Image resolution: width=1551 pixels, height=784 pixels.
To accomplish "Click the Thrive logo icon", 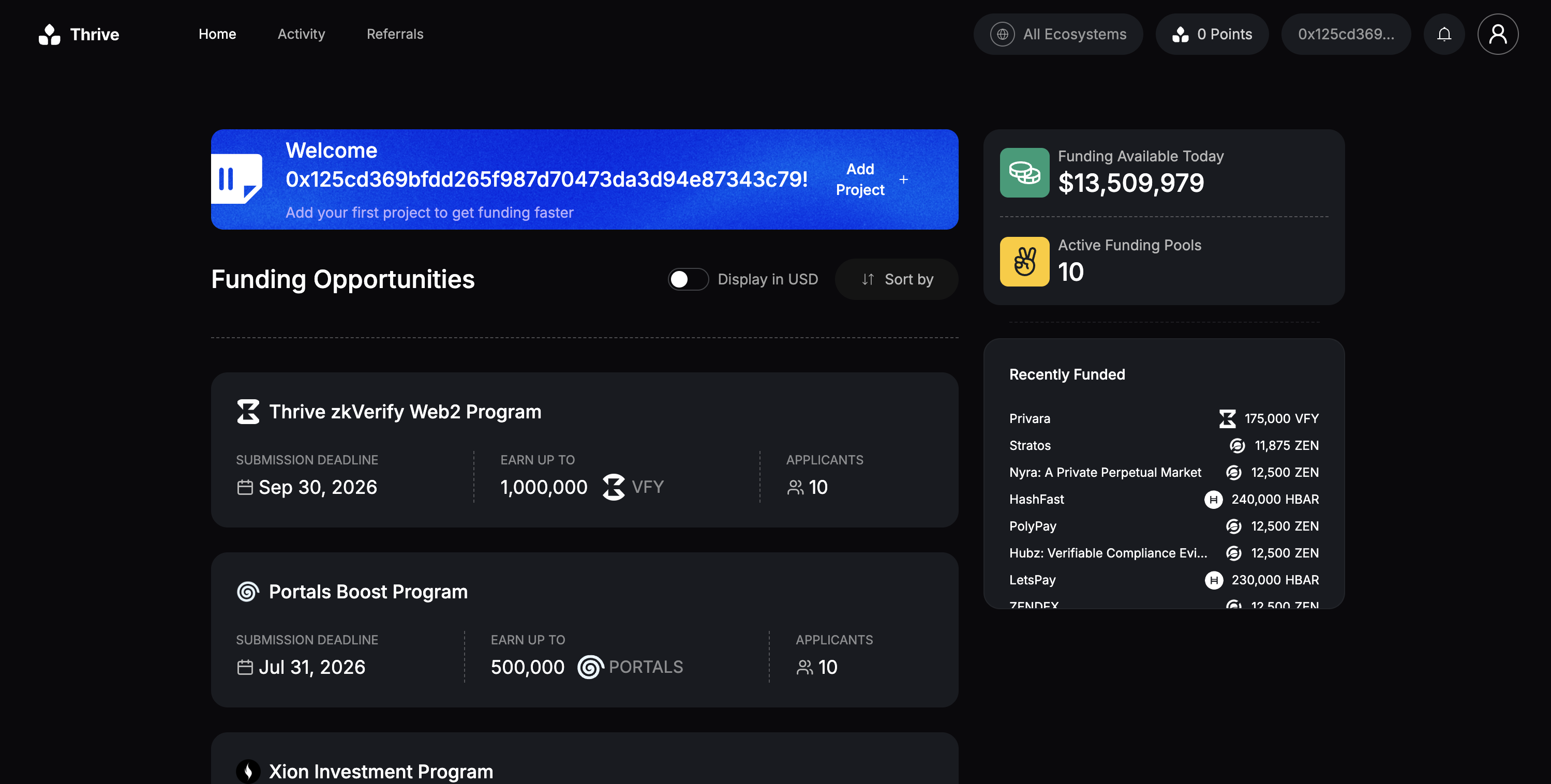I will (x=49, y=34).
